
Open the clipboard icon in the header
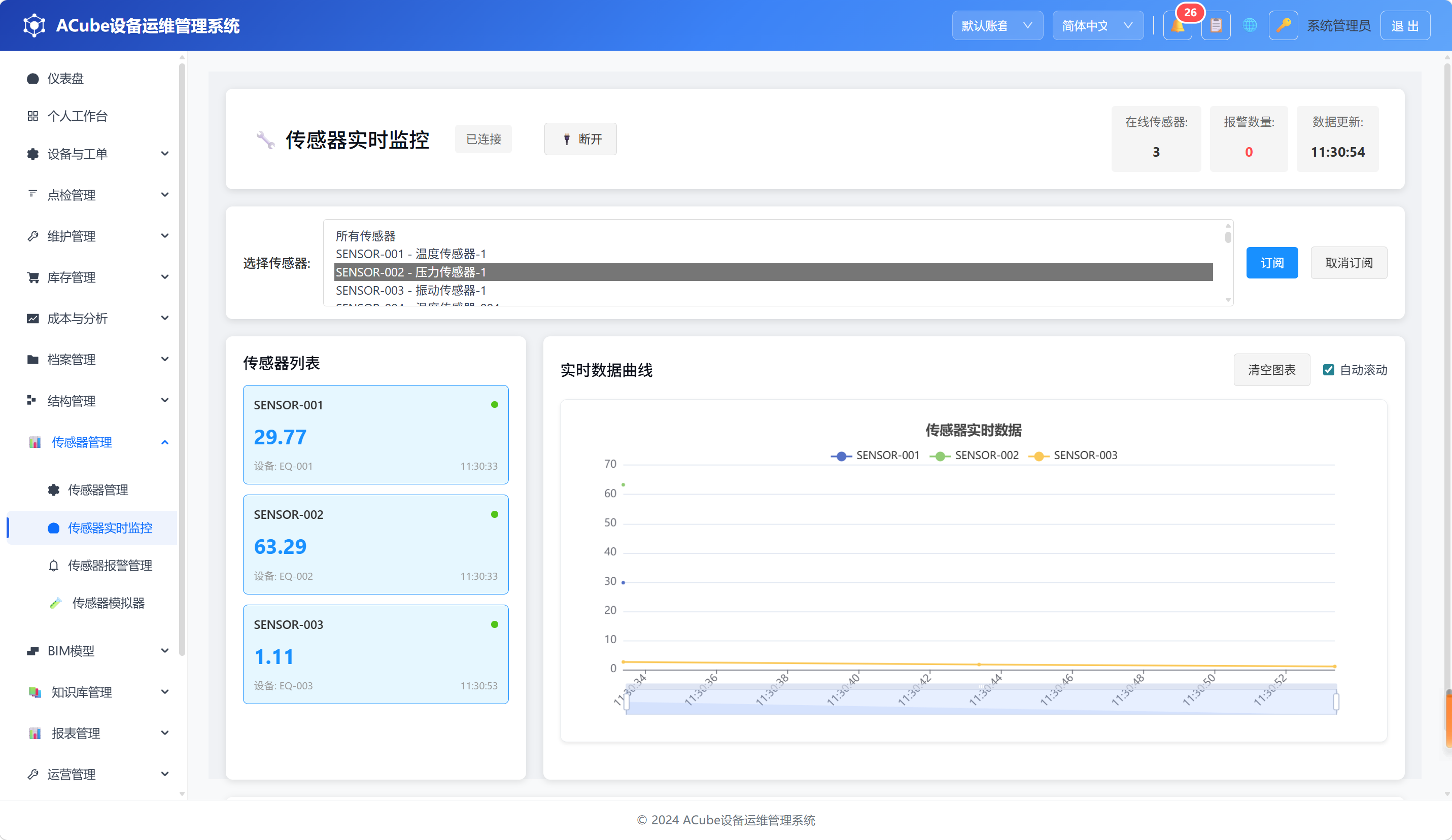[1216, 25]
